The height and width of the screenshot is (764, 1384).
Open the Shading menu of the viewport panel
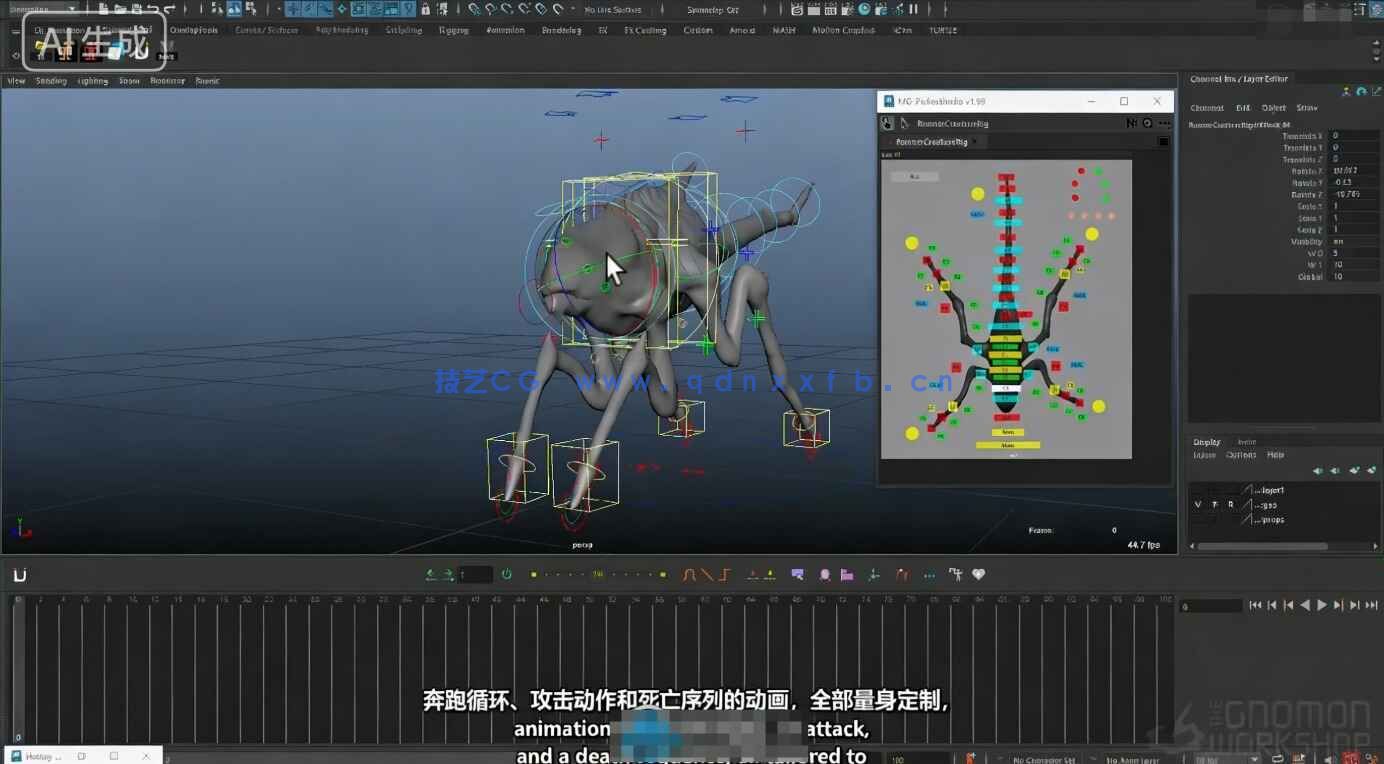click(50, 81)
